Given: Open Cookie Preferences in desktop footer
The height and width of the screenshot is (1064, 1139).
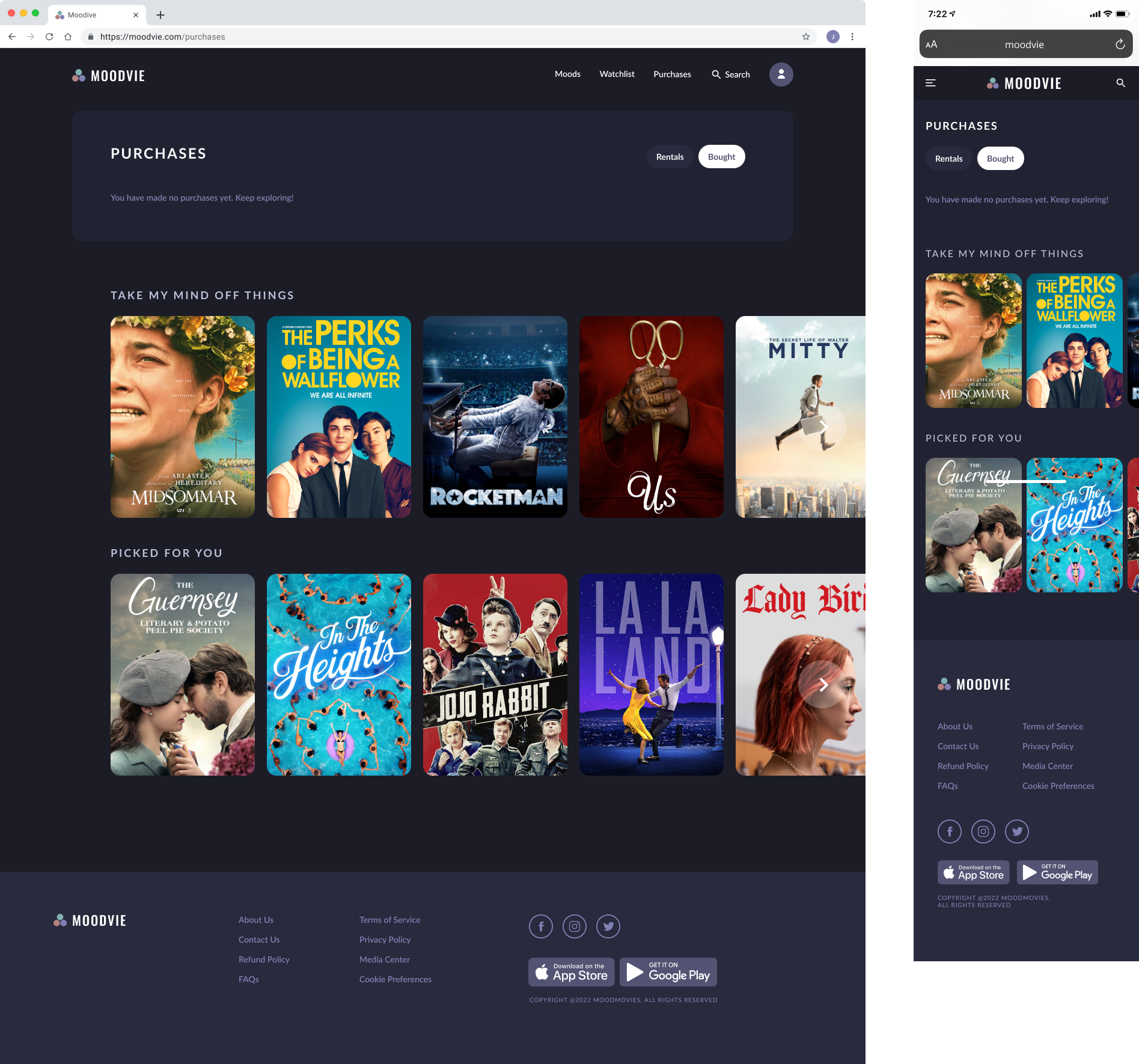Looking at the screenshot, I should [395, 979].
